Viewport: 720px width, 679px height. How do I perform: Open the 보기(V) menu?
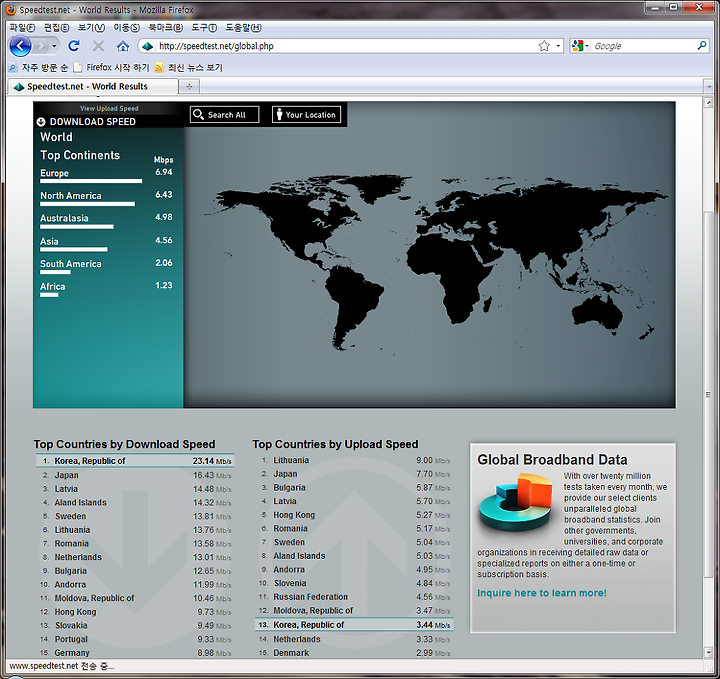pyautogui.click(x=91, y=28)
